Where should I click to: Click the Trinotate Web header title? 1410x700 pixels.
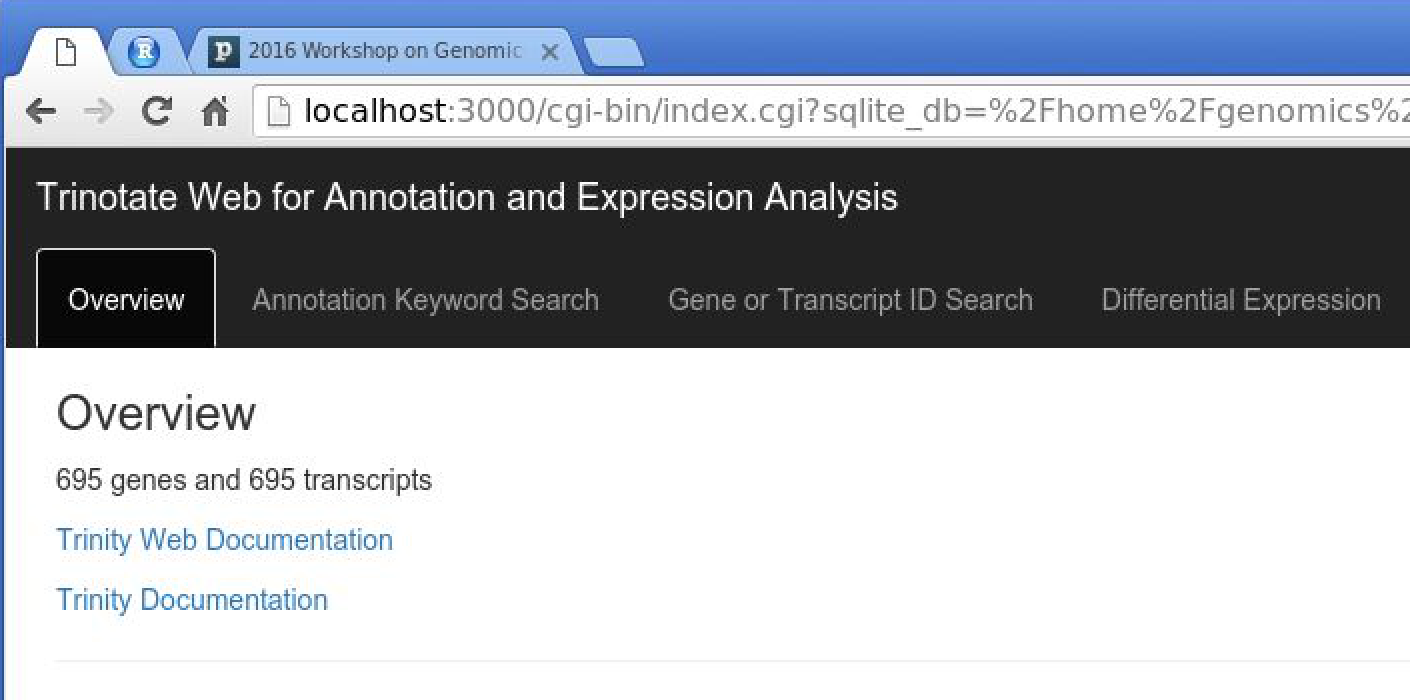[467, 197]
